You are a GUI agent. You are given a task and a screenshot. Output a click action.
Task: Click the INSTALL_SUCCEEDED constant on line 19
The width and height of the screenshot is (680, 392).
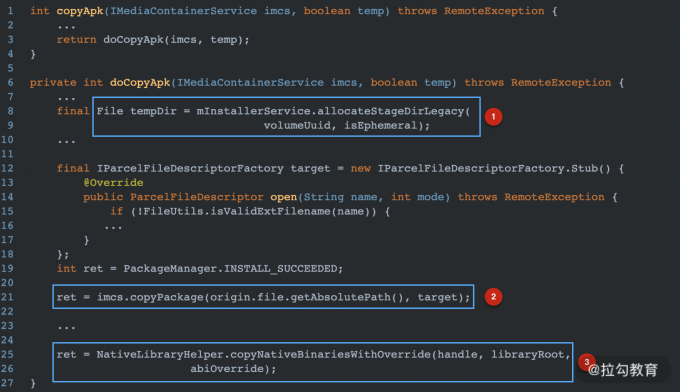(281, 268)
